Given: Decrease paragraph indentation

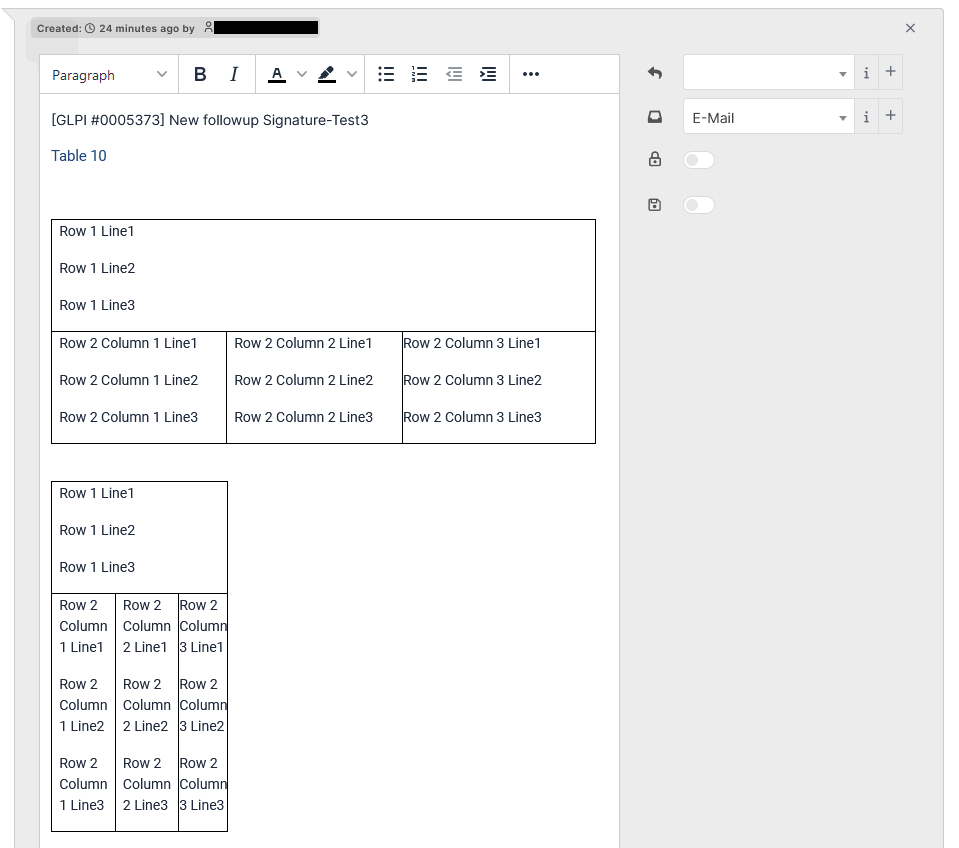Looking at the screenshot, I should pyautogui.click(x=454, y=74).
